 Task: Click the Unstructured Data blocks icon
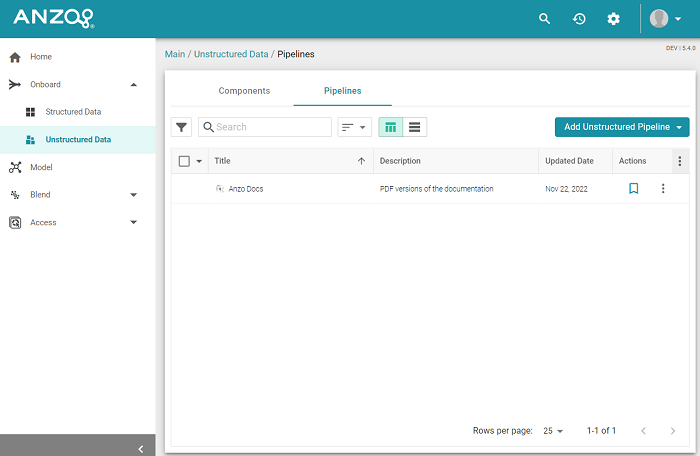pyautogui.click(x=30, y=140)
